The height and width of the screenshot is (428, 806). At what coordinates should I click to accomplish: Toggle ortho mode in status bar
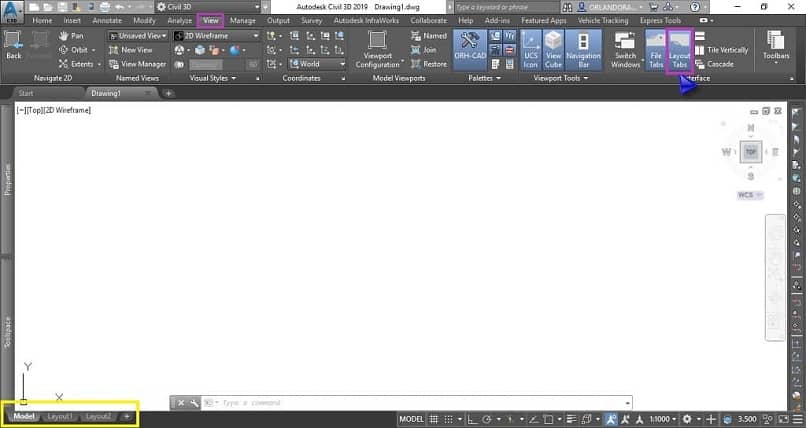[472, 419]
